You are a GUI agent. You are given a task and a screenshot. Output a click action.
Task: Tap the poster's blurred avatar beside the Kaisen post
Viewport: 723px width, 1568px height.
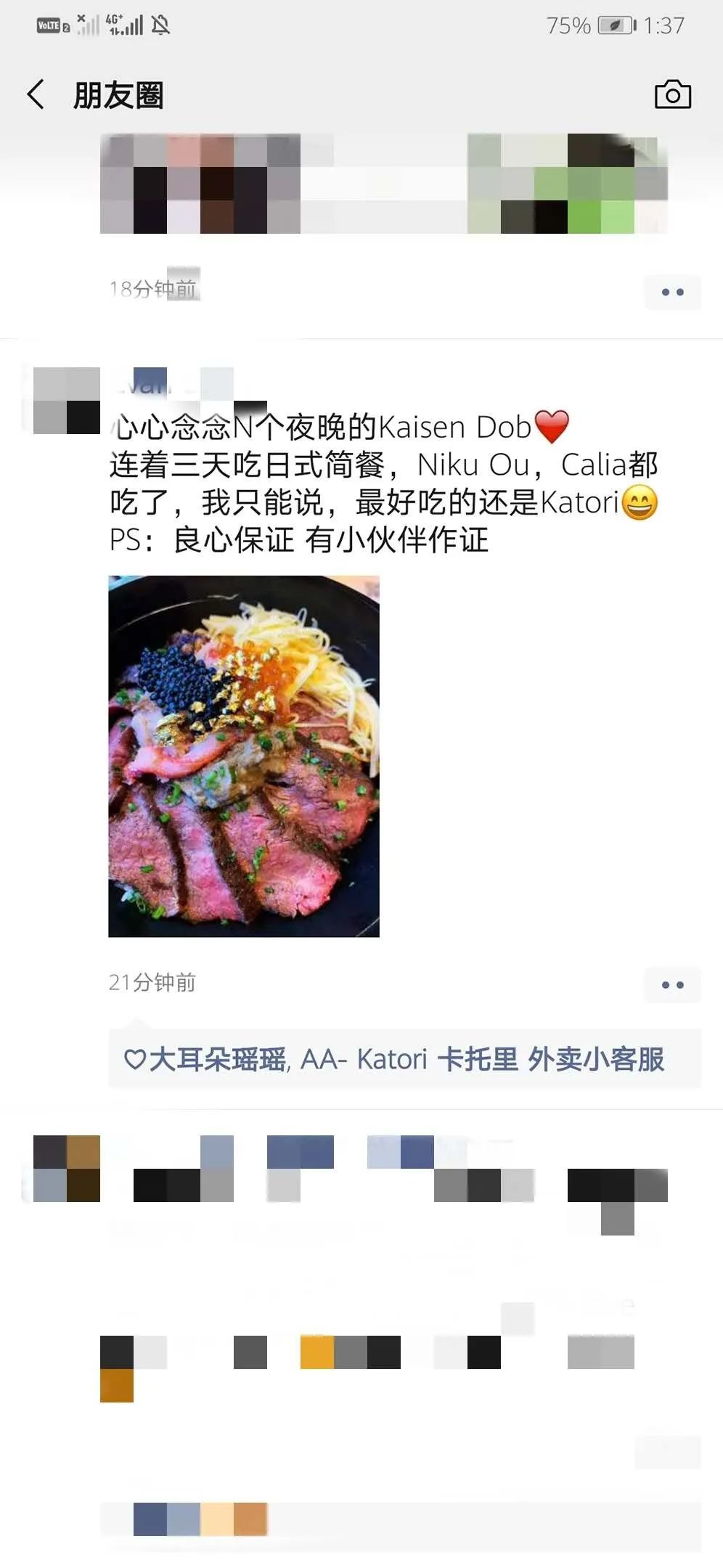(67, 400)
